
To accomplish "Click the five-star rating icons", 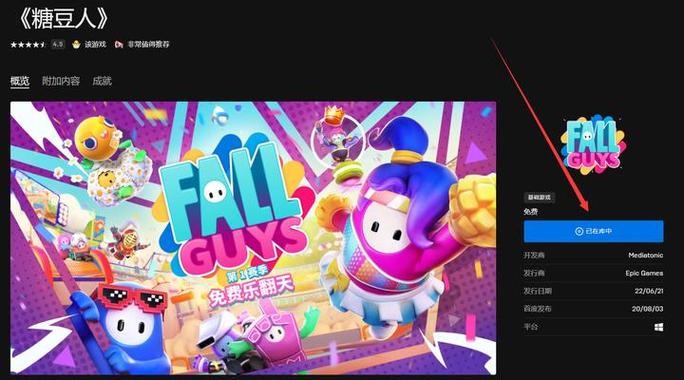I will [x=28, y=45].
